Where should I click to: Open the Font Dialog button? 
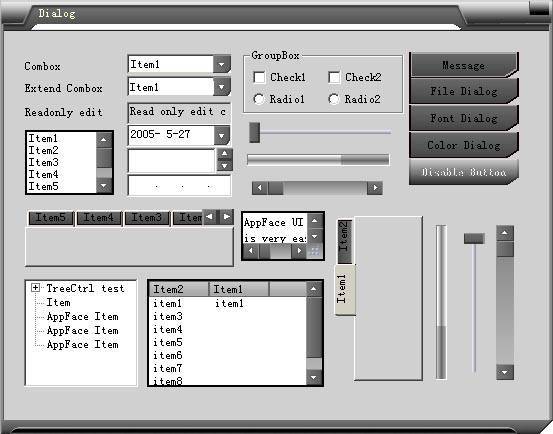(x=464, y=118)
